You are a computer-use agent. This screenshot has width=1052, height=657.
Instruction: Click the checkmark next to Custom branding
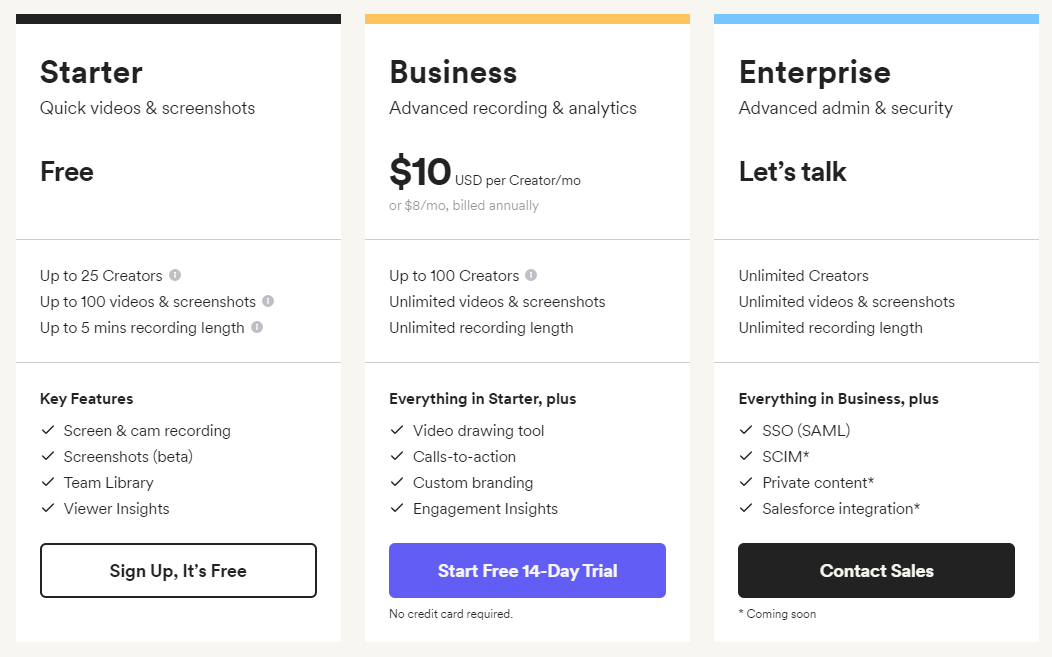coord(397,482)
